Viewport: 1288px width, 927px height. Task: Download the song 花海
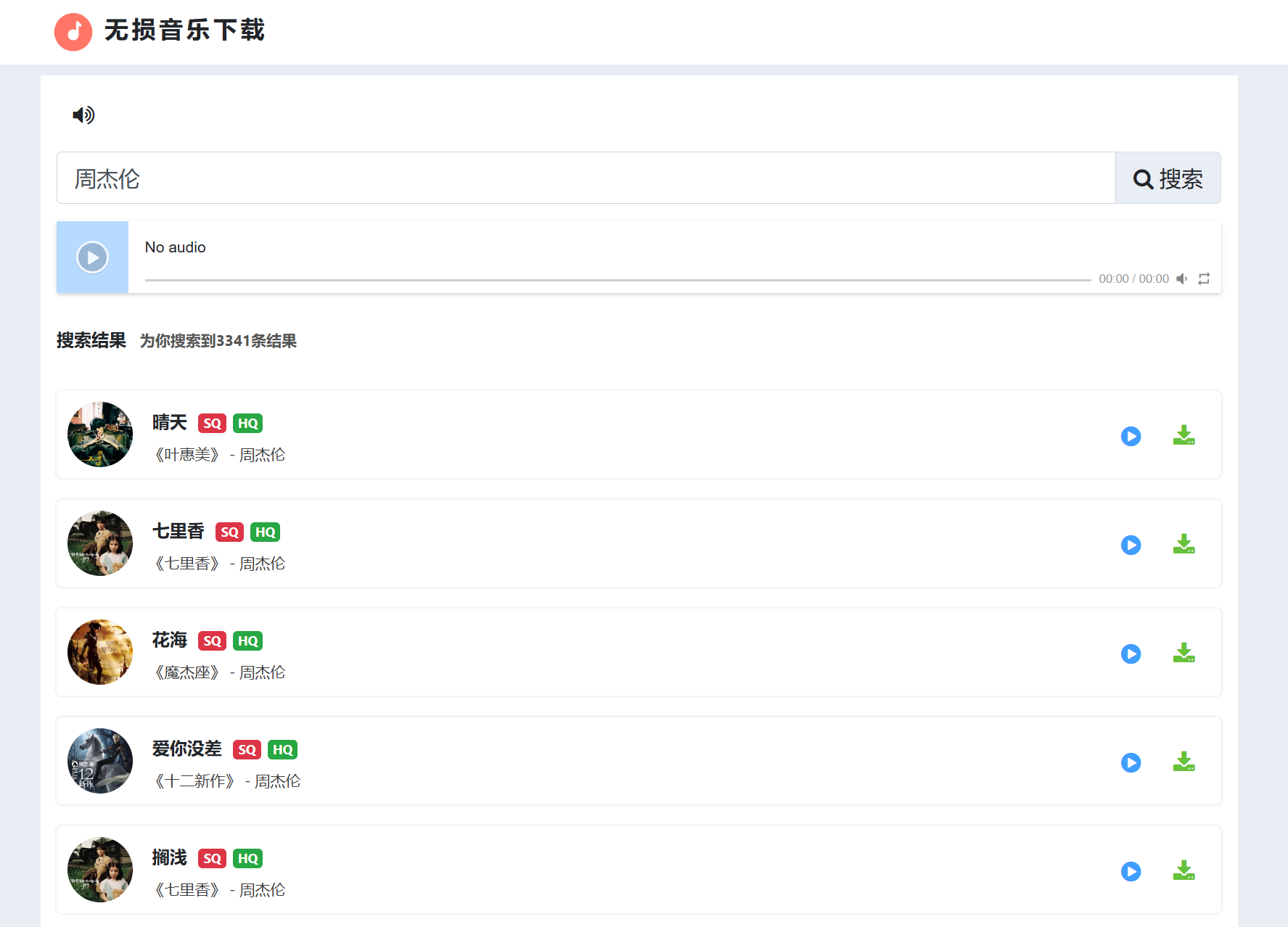1184,653
